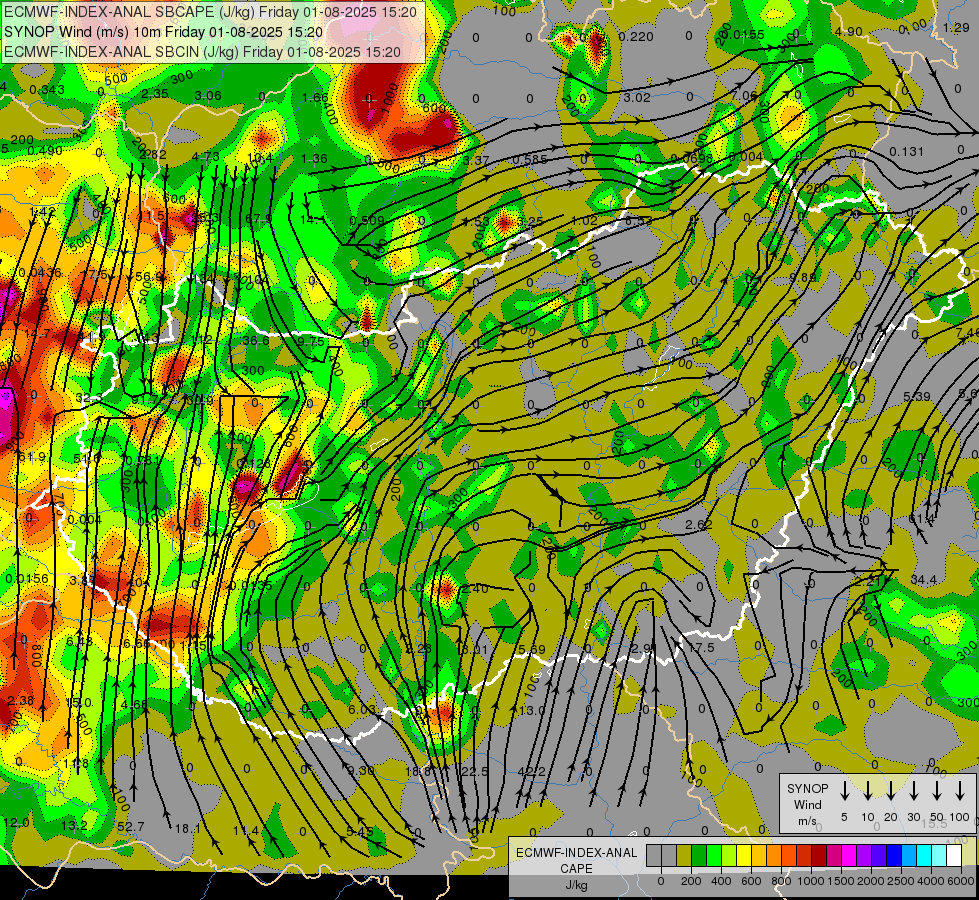Image resolution: width=979 pixels, height=900 pixels.
Task: Pick the dark red CAPE swatch at 1000
Action: coord(819,855)
